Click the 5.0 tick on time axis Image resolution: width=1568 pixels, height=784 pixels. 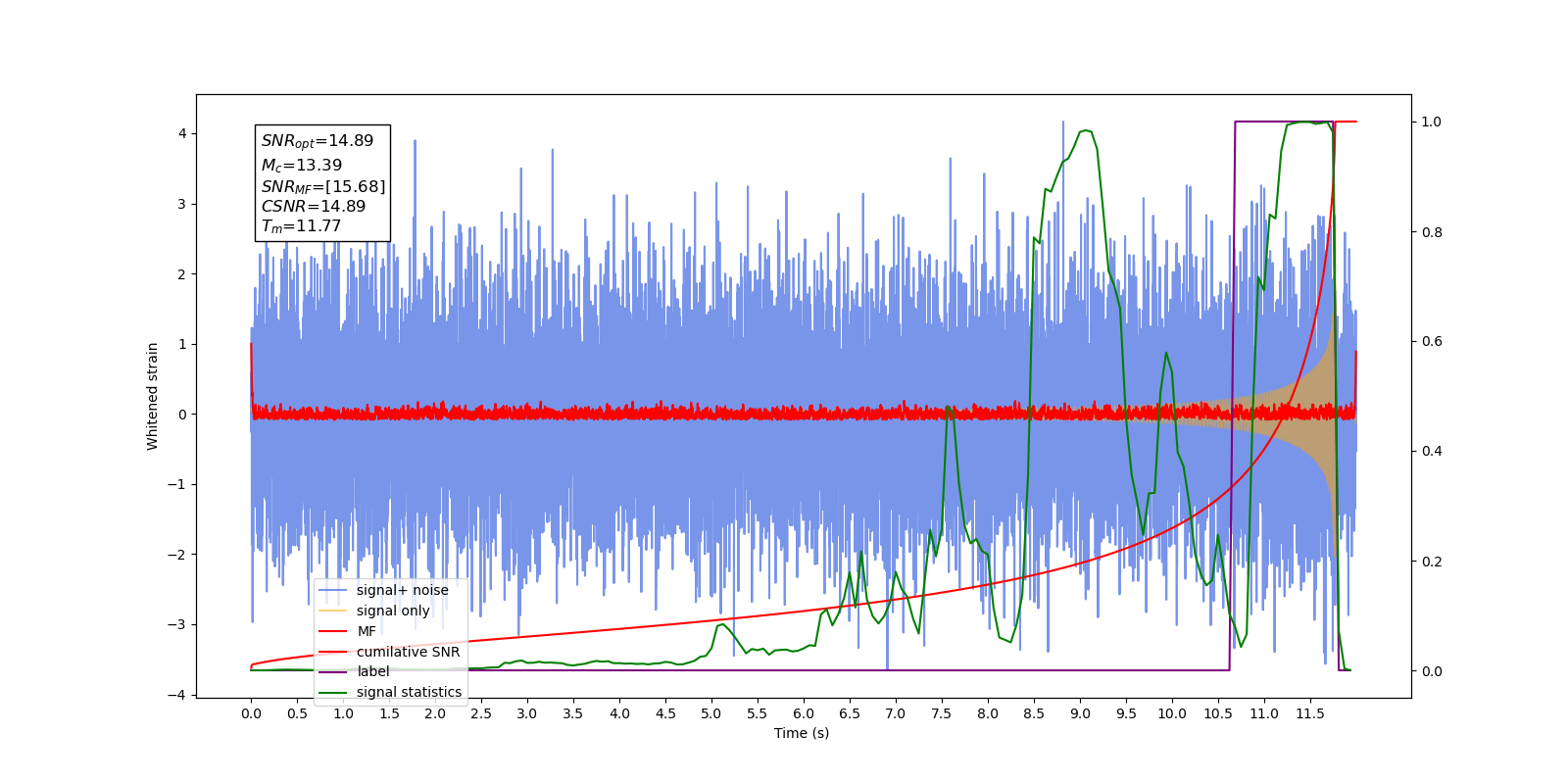coord(711,713)
